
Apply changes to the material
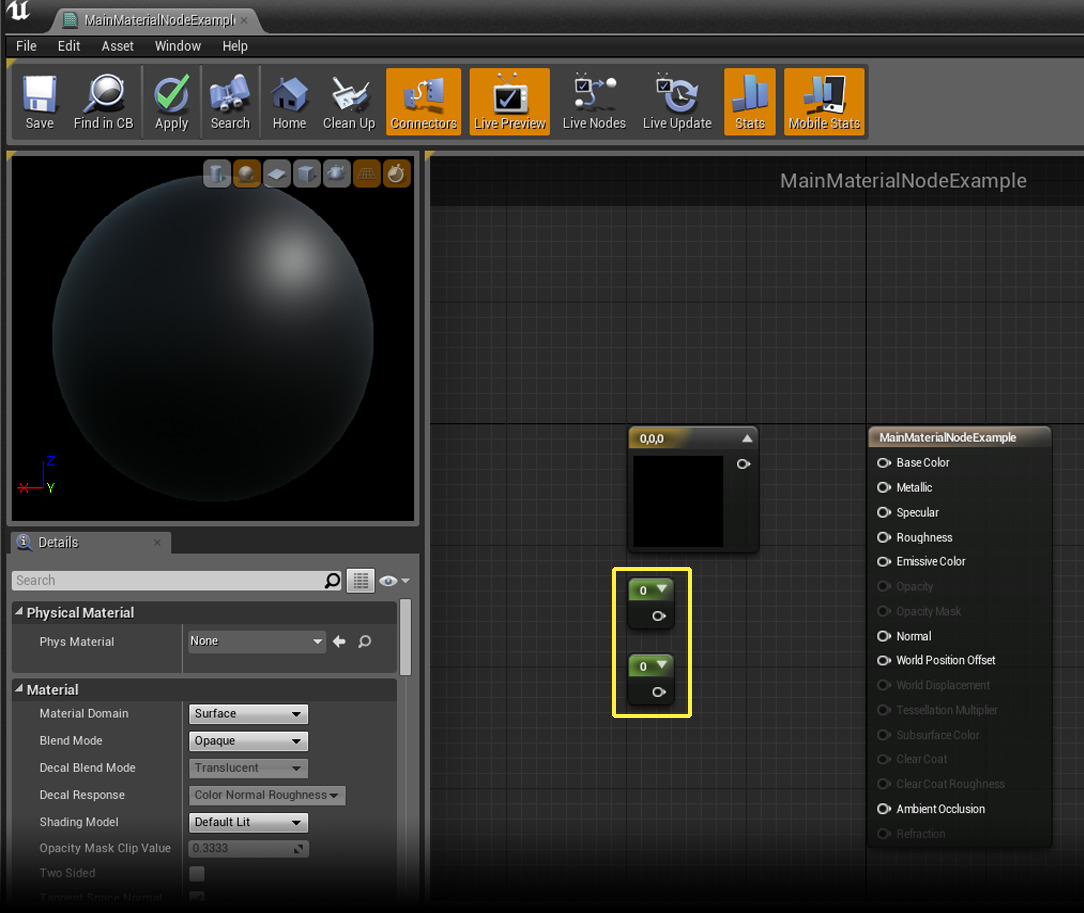[x=171, y=101]
